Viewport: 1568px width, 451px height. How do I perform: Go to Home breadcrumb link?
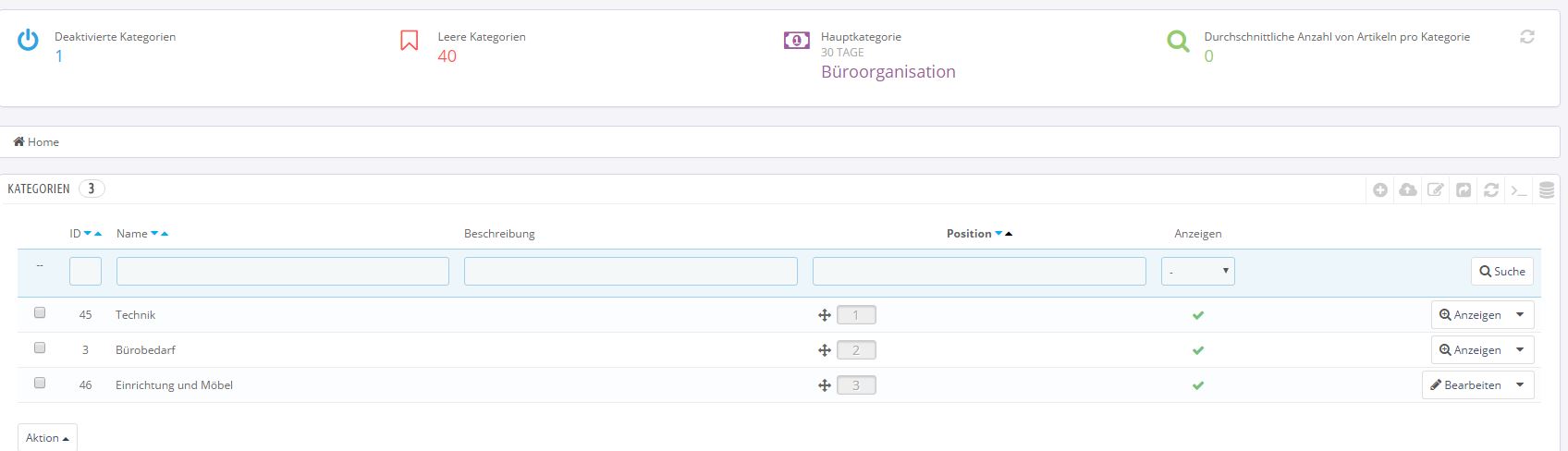coord(36,142)
